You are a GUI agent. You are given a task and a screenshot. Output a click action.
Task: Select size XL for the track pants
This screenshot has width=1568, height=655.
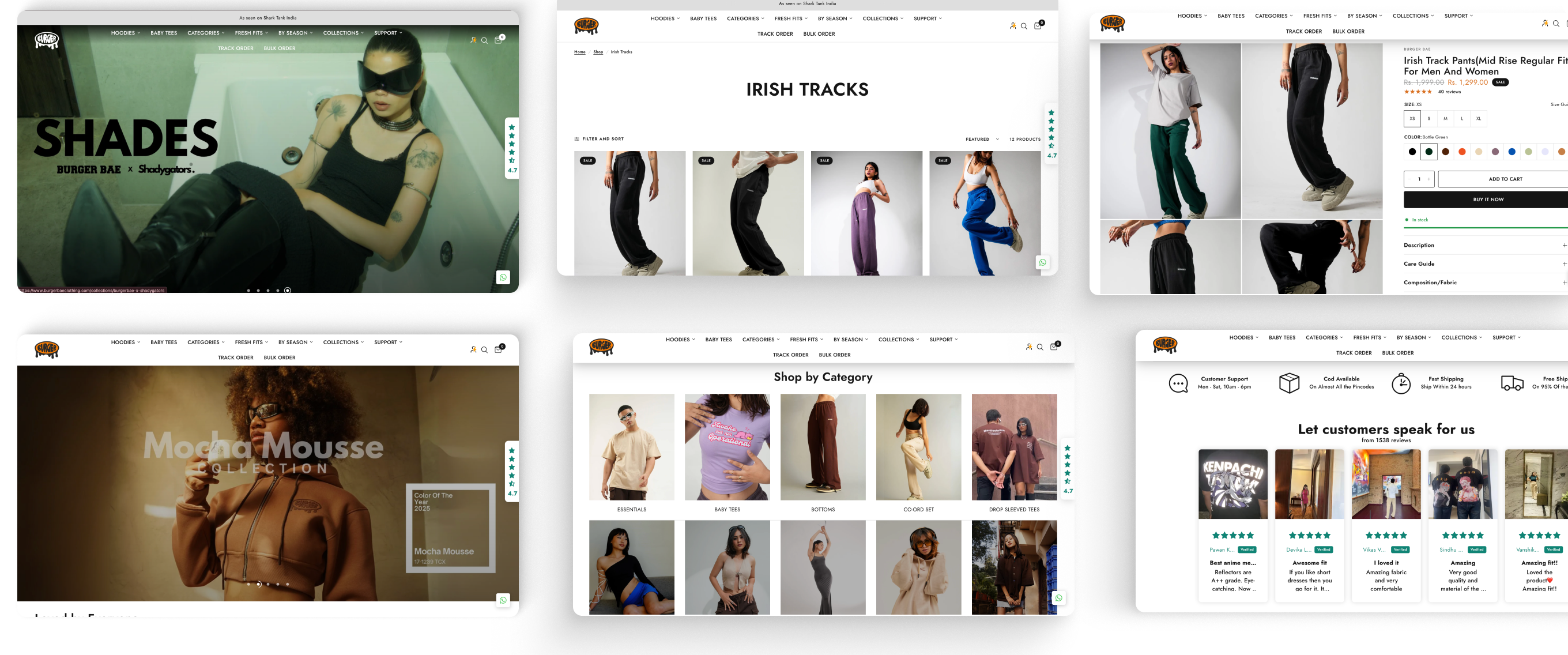(1478, 119)
